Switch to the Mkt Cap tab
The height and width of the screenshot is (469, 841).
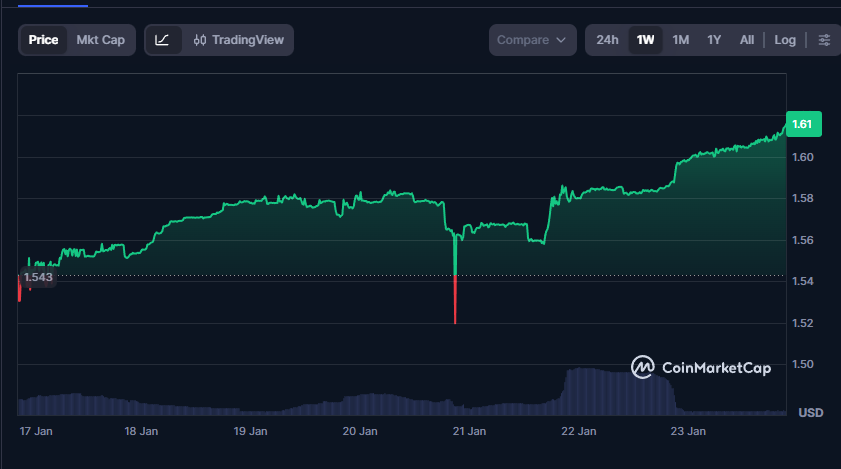pos(101,40)
